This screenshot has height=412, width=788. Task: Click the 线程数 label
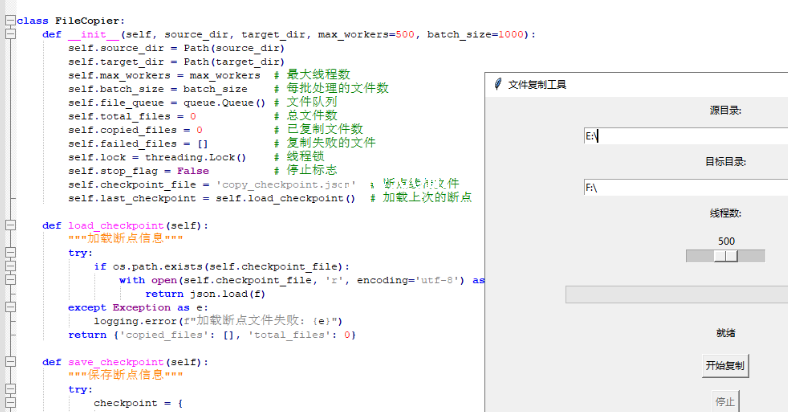726,214
